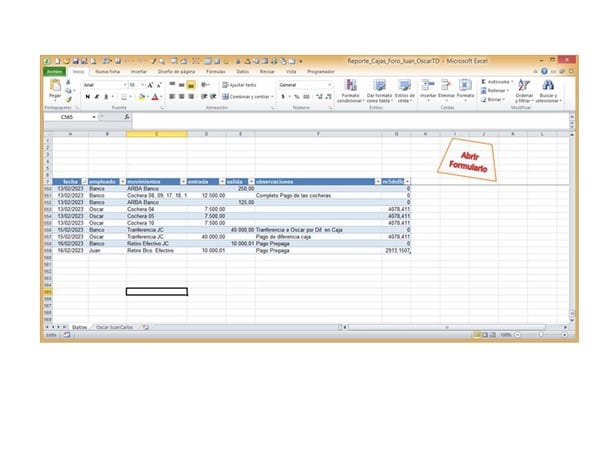
Task: Click the Borrar button
Action: (493, 99)
